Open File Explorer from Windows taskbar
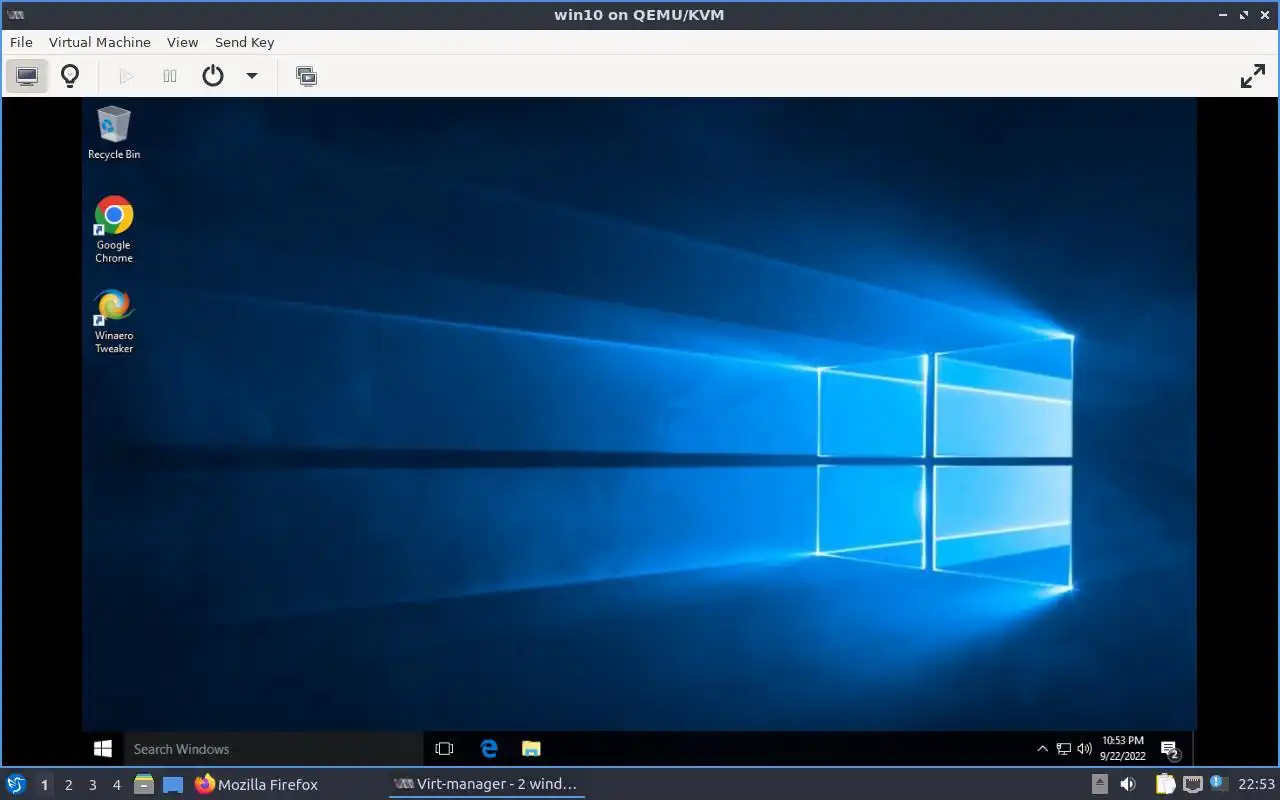 click(531, 748)
